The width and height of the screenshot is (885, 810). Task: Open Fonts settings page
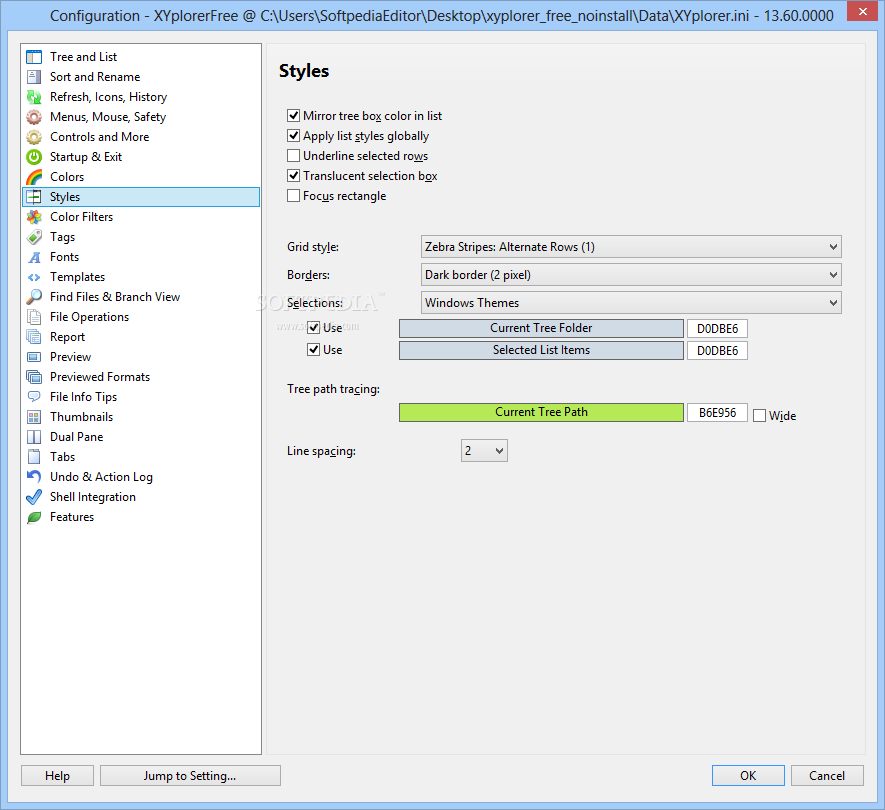[x=141, y=257]
